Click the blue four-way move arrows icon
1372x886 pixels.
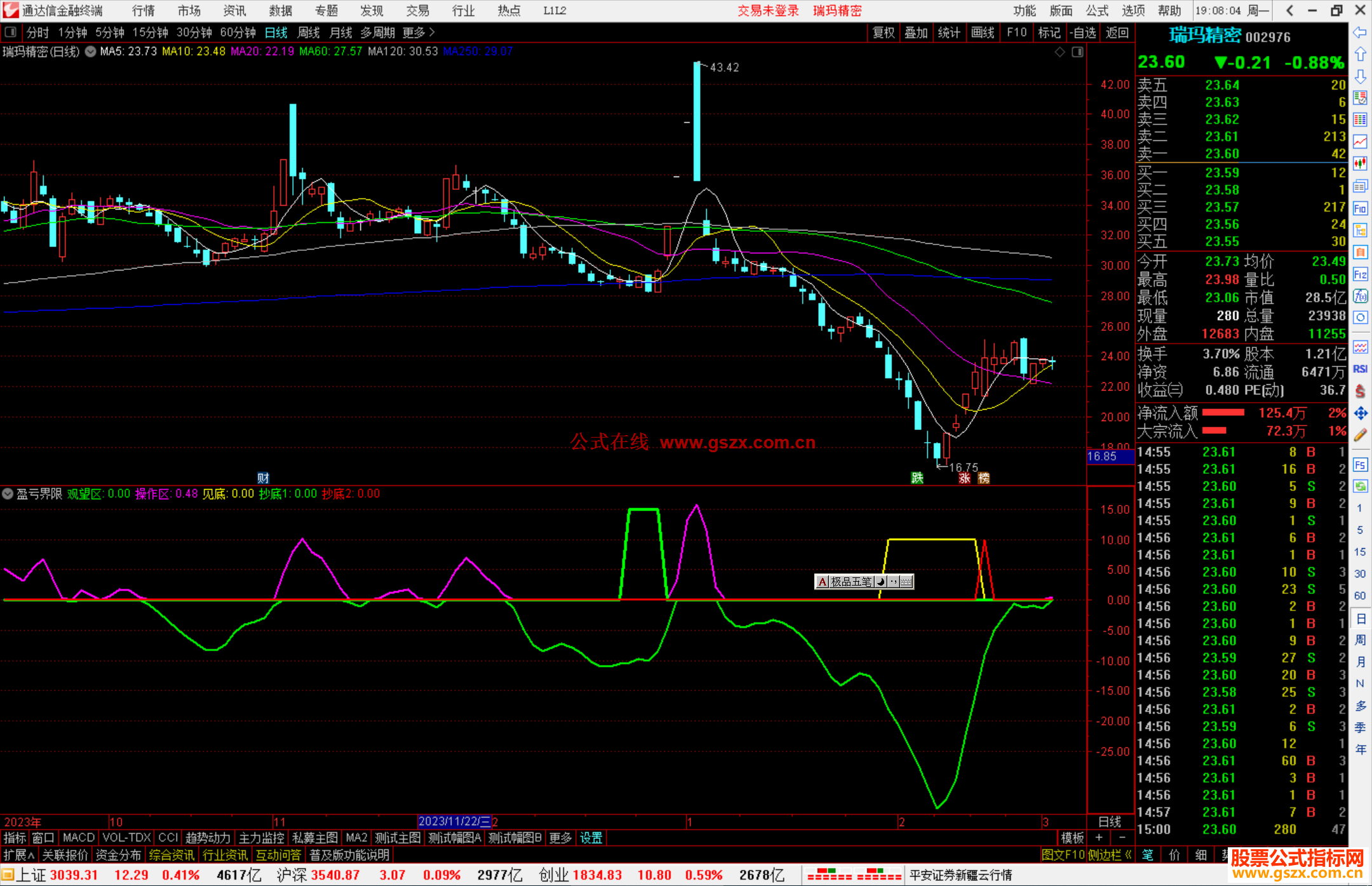tap(1360, 413)
